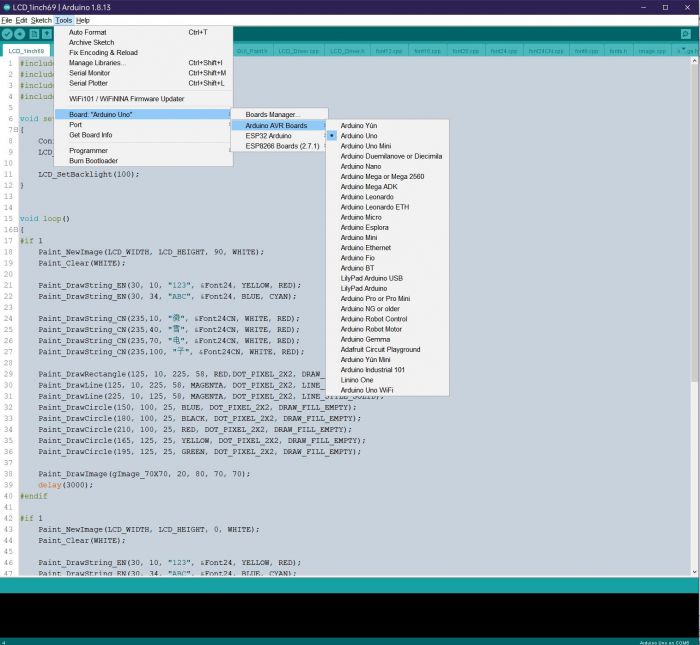The height and width of the screenshot is (645, 700).
Task: Click the scrollbar down arrow in editor
Action: coord(694,572)
